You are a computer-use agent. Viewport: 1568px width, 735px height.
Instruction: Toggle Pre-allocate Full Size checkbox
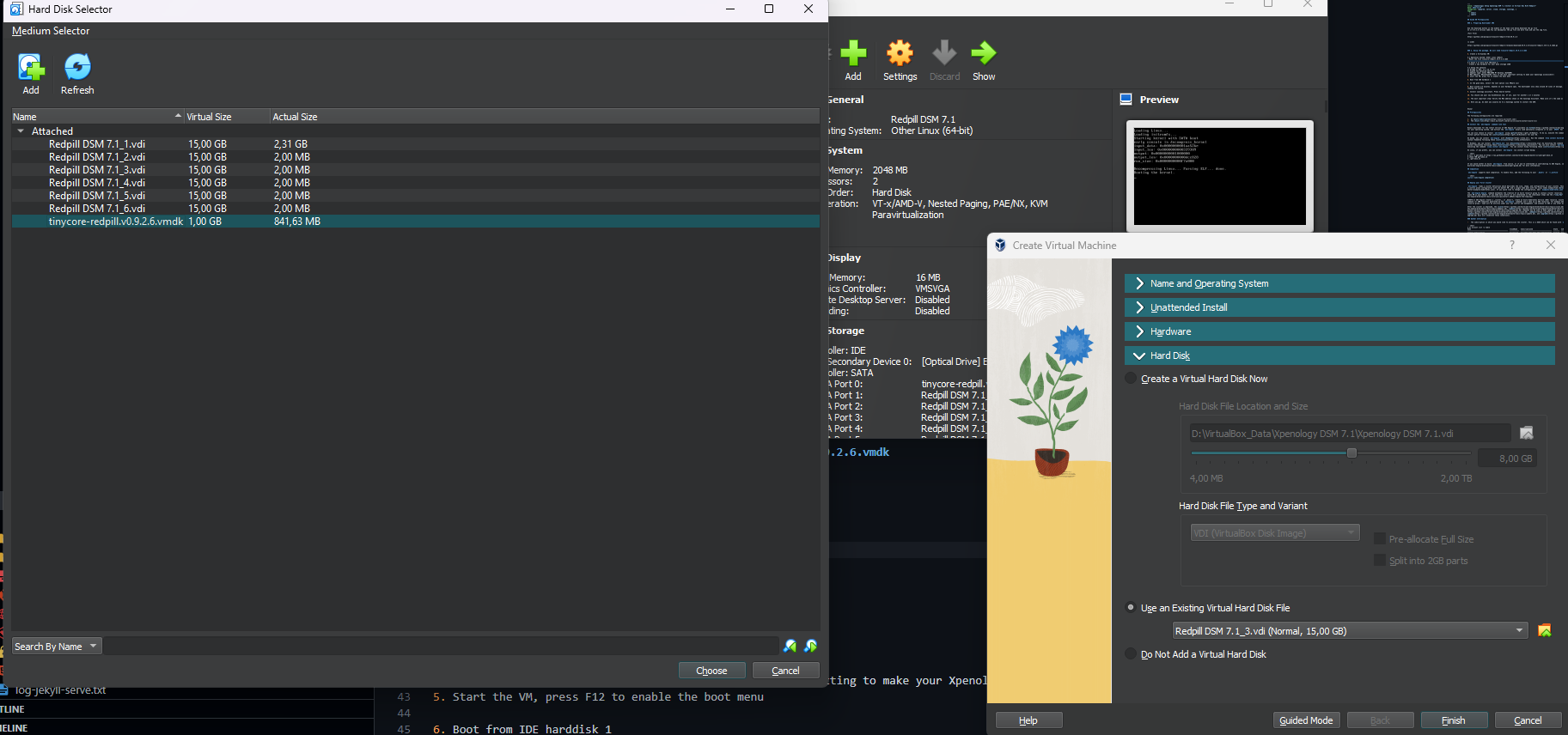coord(1379,539)
